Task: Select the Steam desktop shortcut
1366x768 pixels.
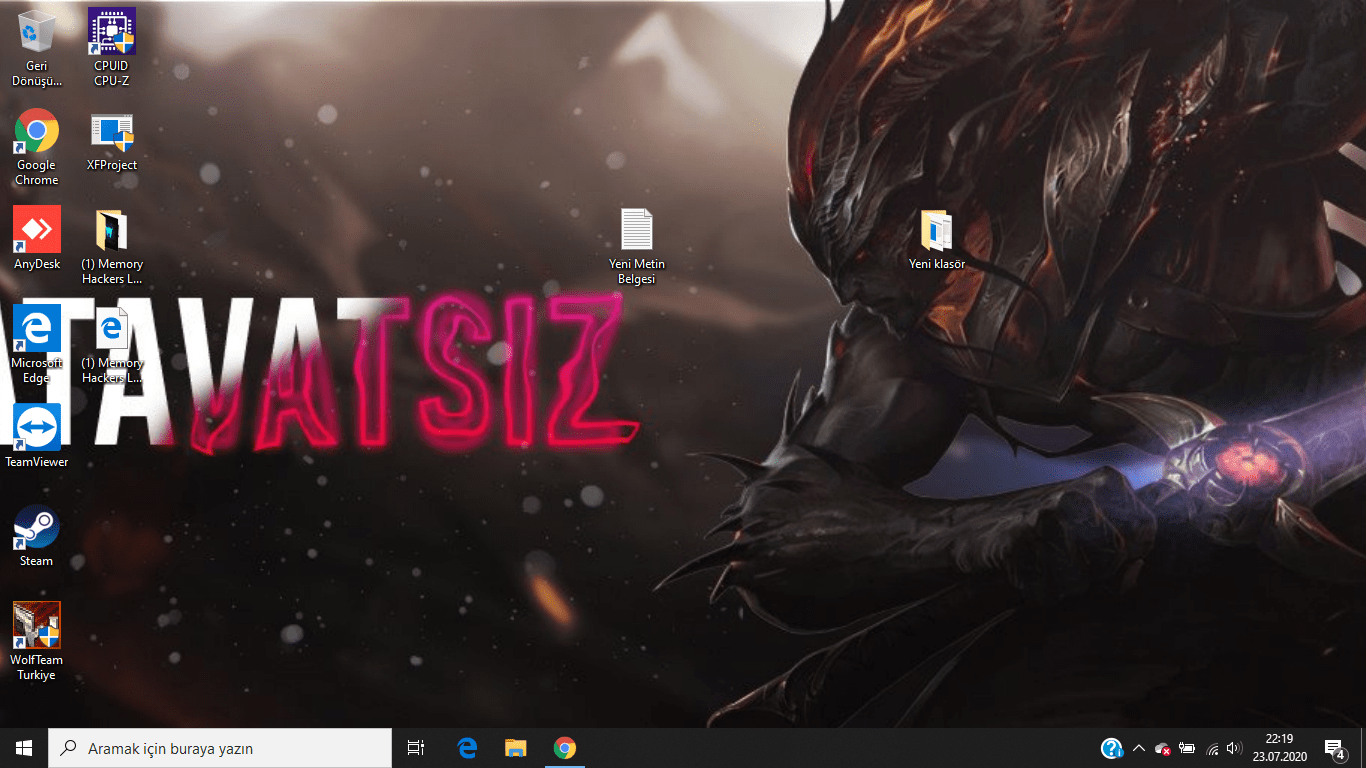Action: 37,536
